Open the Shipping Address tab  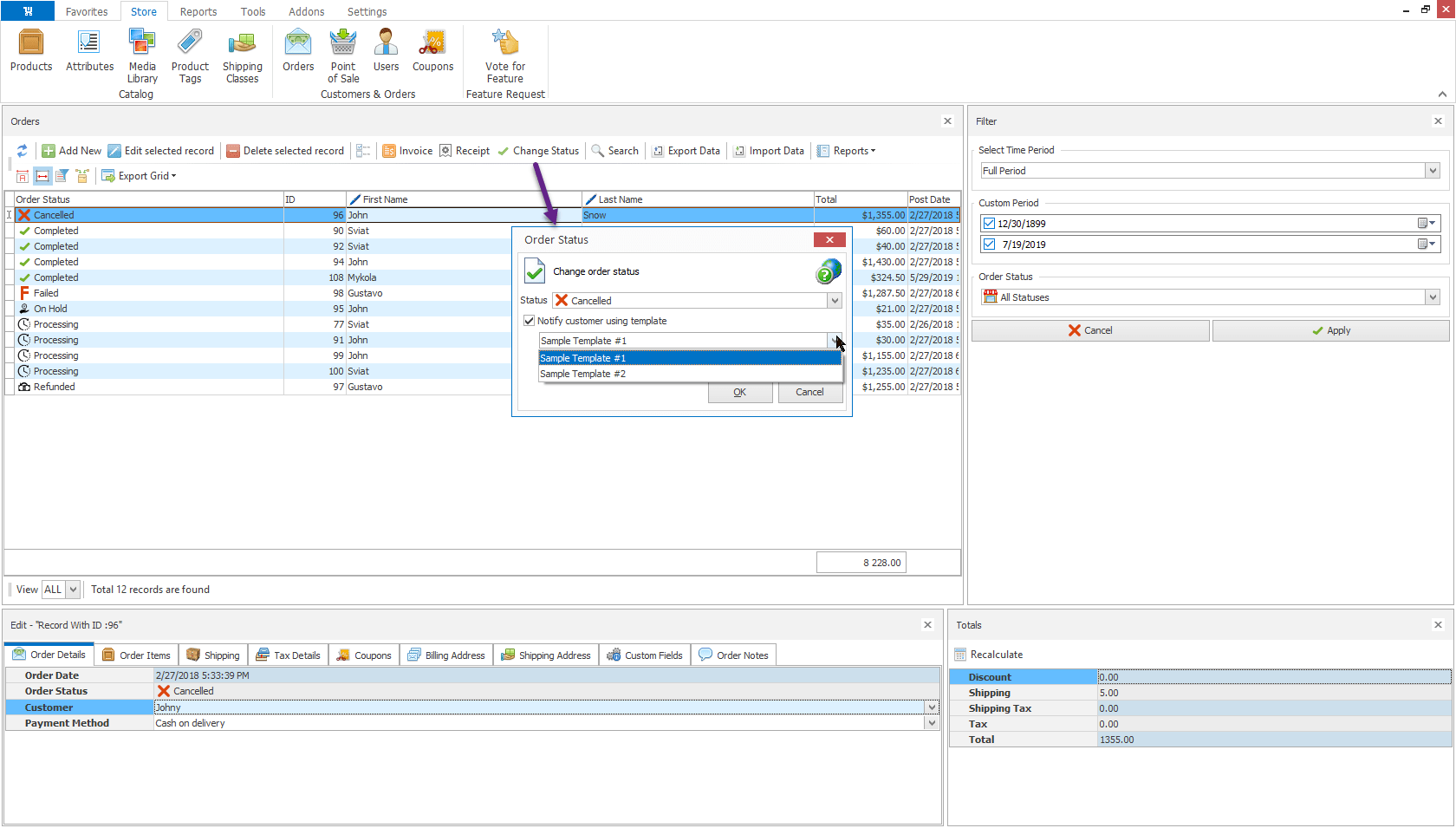click(x=546, y=655)
